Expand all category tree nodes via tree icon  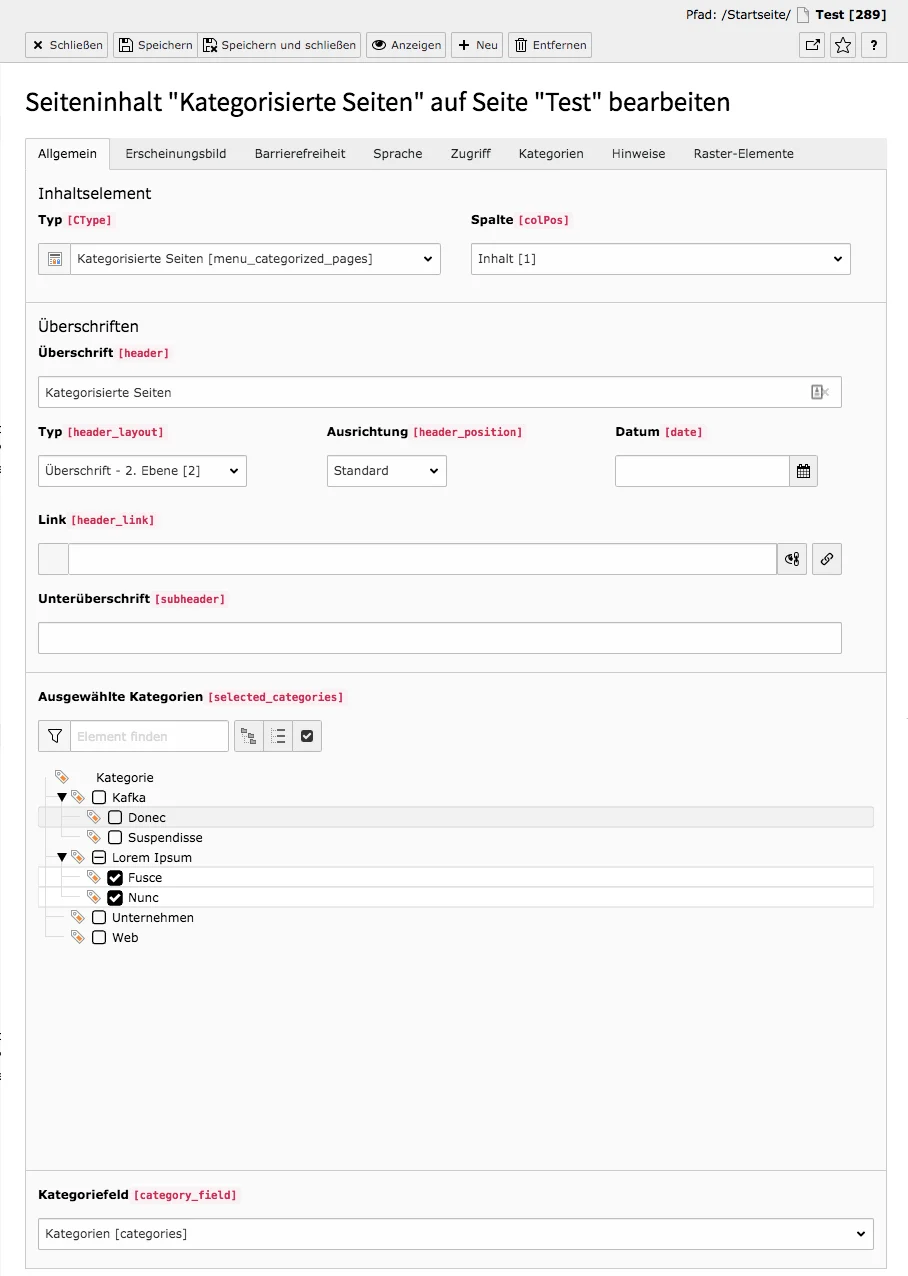[x=248, y=736]
